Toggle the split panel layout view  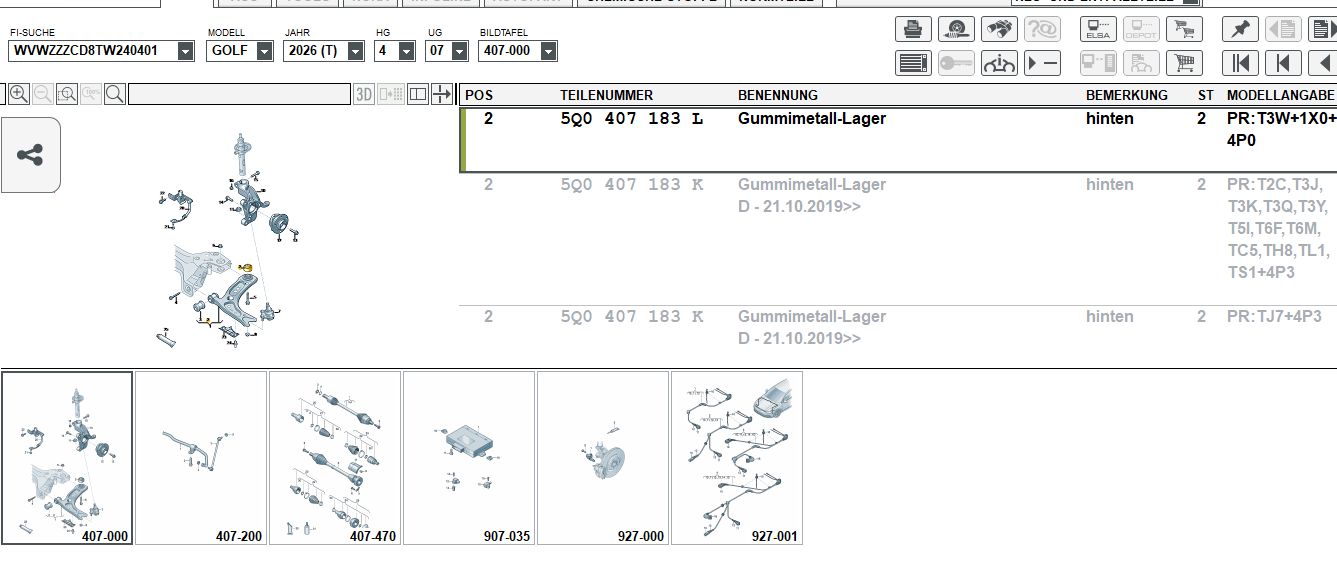(417, 95)
